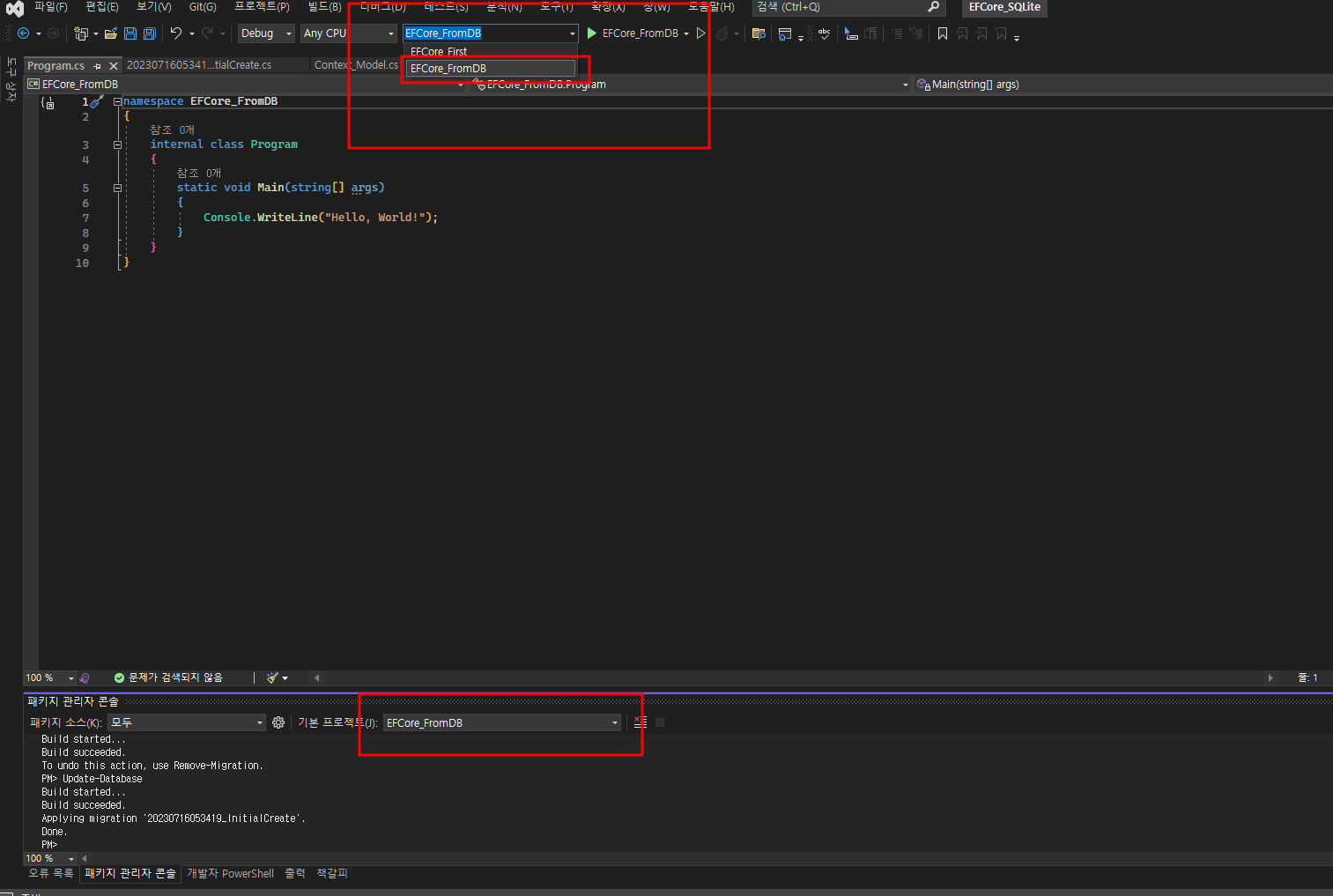Image resolution: width=1333 pixels, height=896 pixels.
Task: Click the EFCore_SQLite solution name label
Action: [1004, 7]
